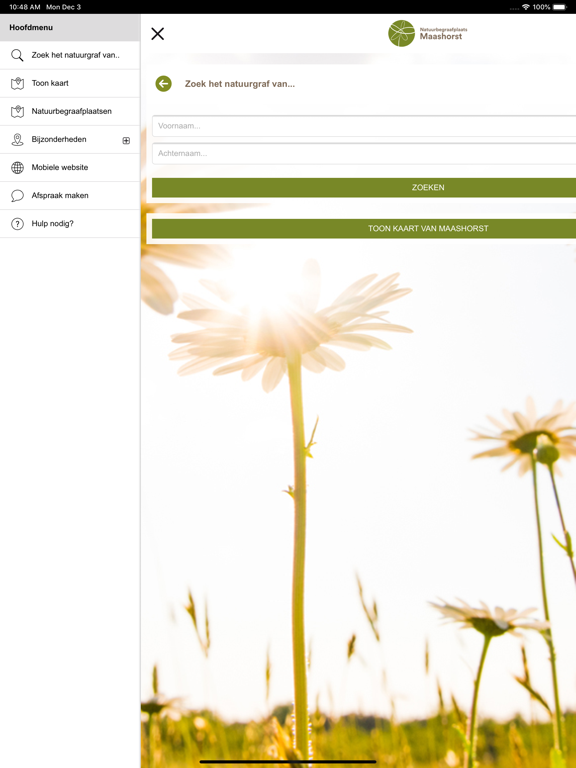Screen dimensions: 576x768
Task: Expand Bijzonderheden with the plus icon
Action: (x=126, y=141)
